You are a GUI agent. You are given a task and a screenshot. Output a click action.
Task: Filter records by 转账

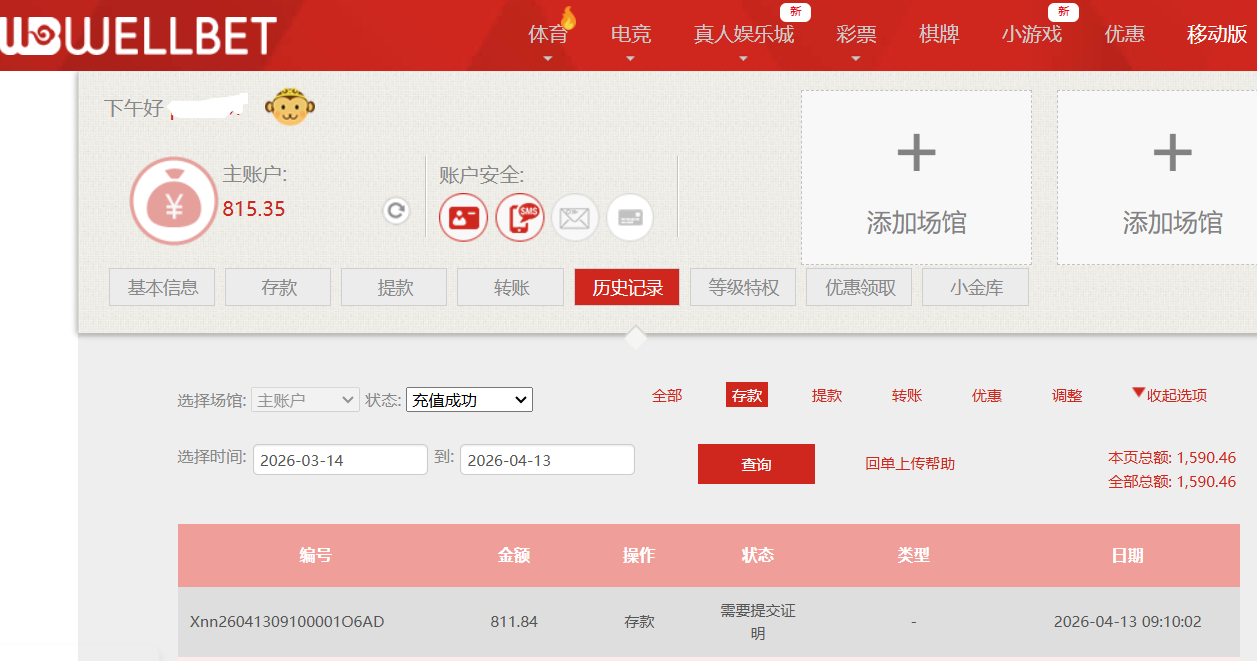tap(907, 396)
